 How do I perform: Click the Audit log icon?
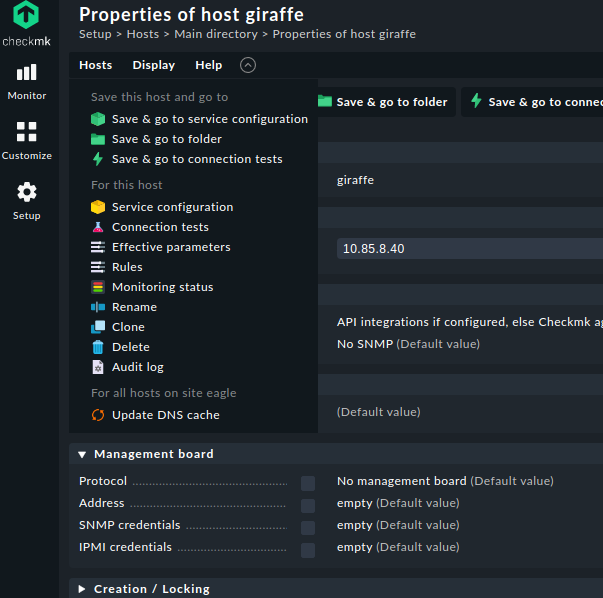click(98, 367)
